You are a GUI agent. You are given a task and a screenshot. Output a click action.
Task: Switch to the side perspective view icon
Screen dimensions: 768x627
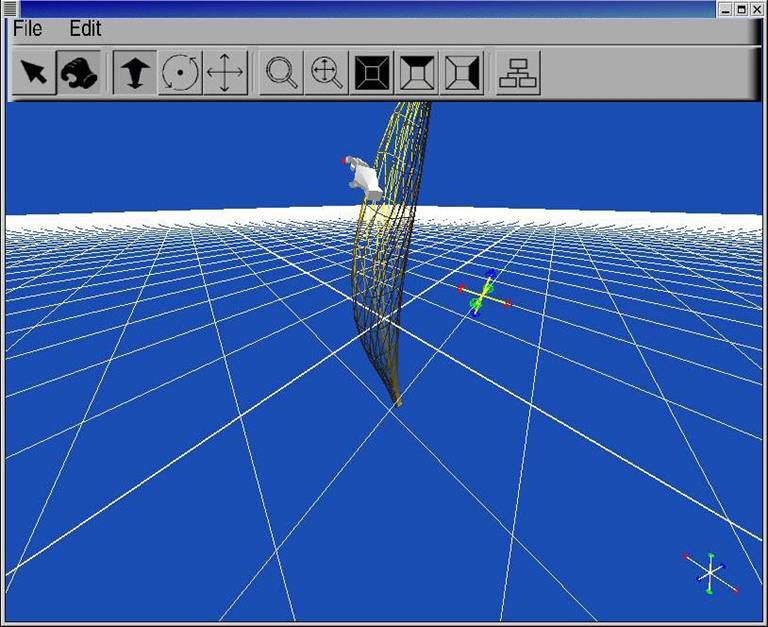coord(462,73)
